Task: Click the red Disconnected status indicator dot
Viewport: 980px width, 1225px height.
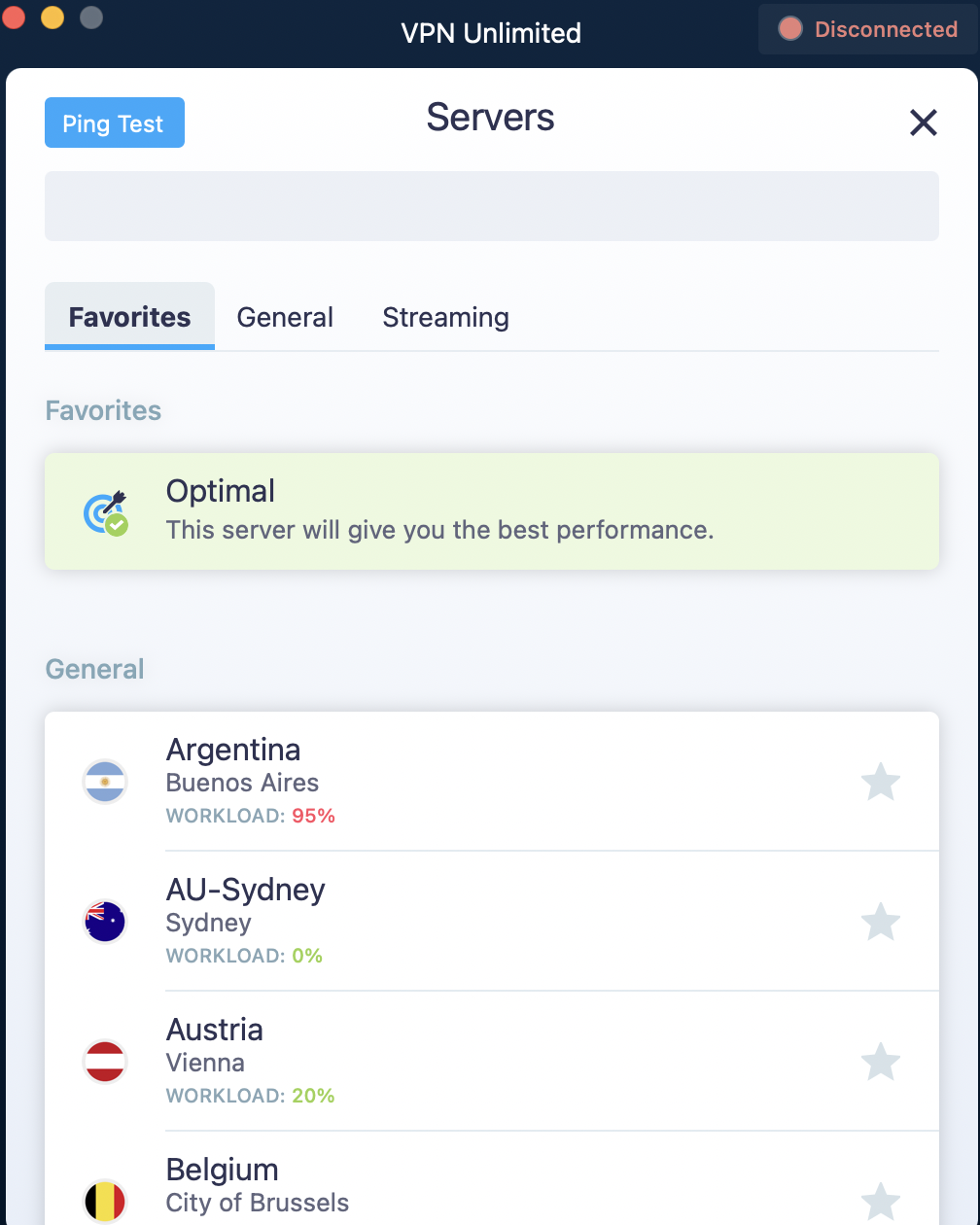Action: 790,29
